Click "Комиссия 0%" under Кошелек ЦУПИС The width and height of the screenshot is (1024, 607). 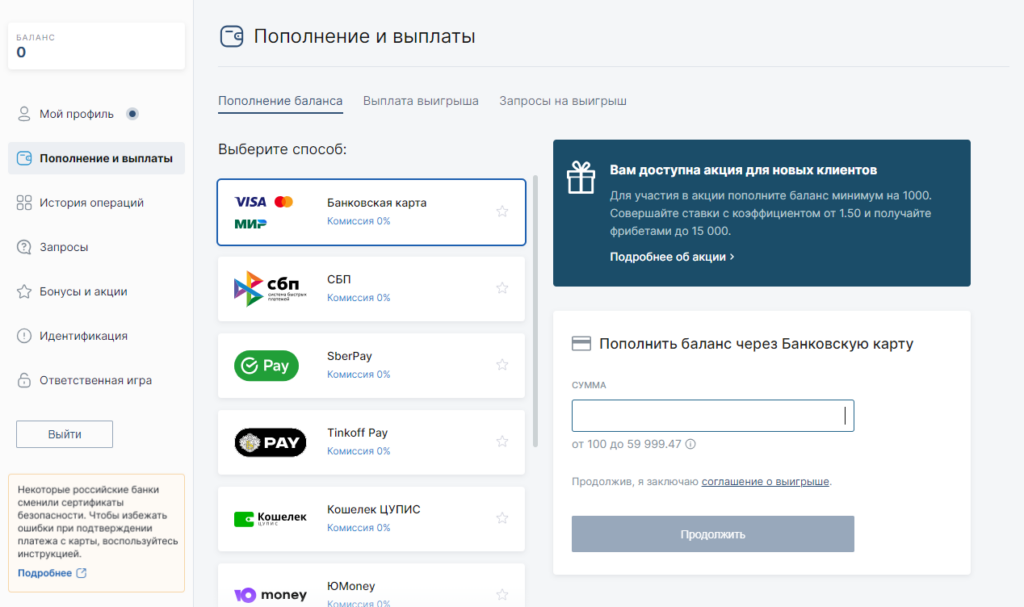coord(359,527)
